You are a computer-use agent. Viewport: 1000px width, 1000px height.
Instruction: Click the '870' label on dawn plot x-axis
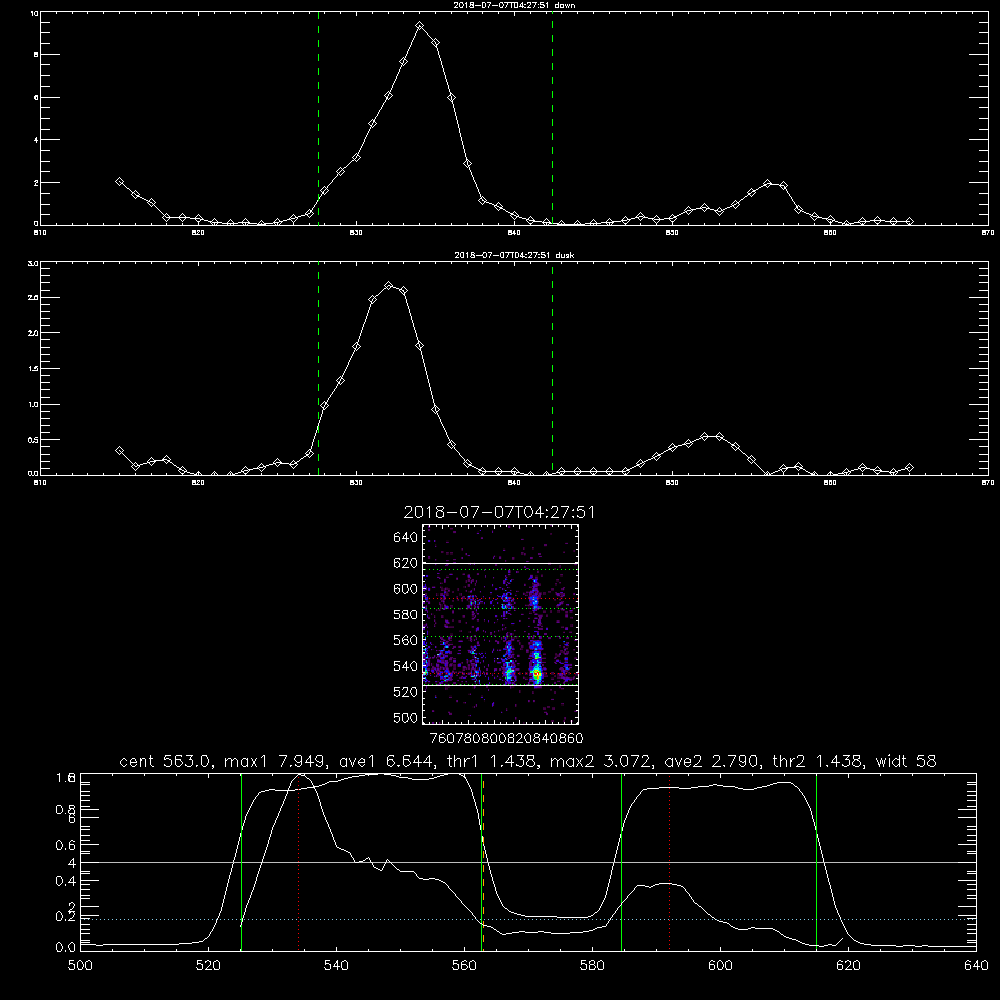click(987, 233)
